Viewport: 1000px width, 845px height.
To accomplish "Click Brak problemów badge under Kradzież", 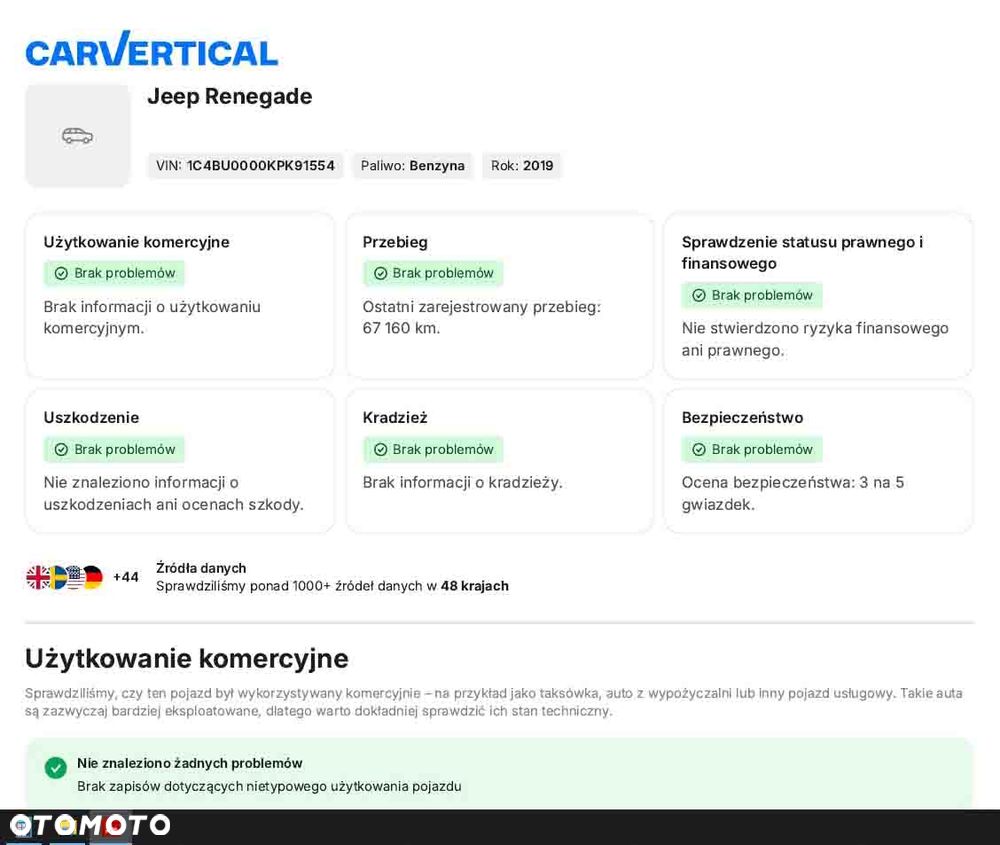I will (x=433, y=450).
